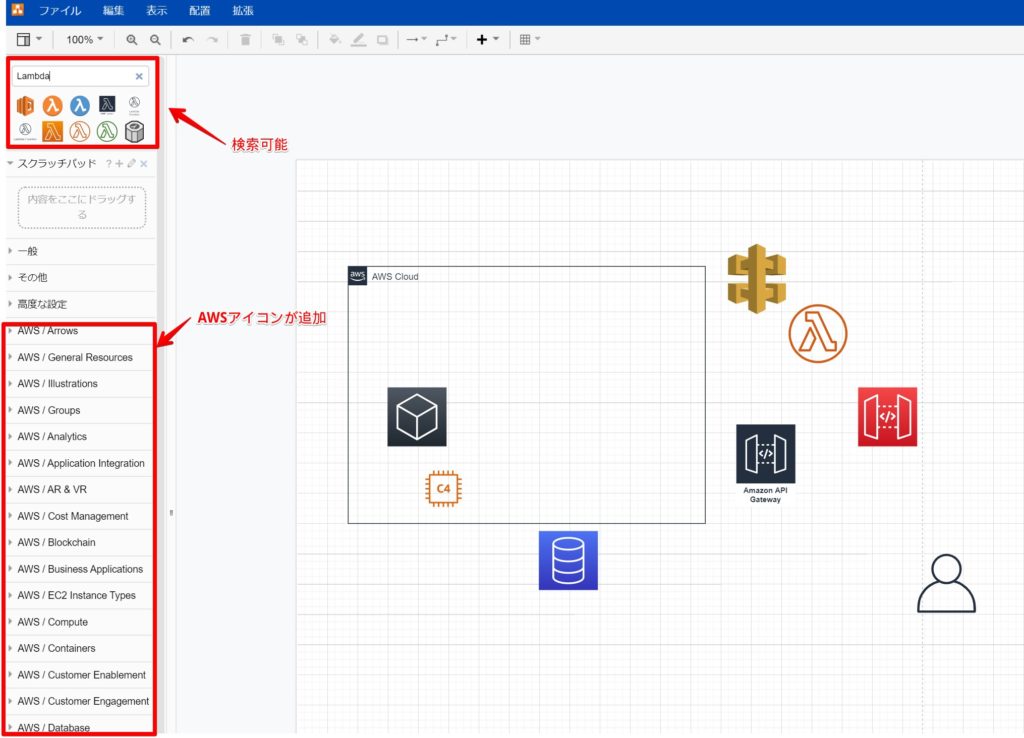This screenshot has width=1024, height=738.
Task: Expand AWS / Illustrations library
Action: [79, 384]
